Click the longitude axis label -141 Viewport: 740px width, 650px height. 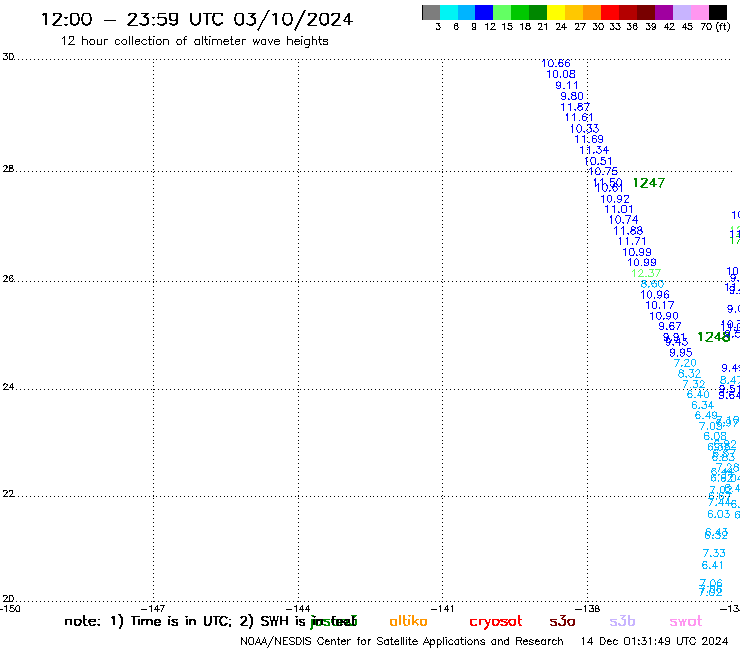click(x=442, y=609)
